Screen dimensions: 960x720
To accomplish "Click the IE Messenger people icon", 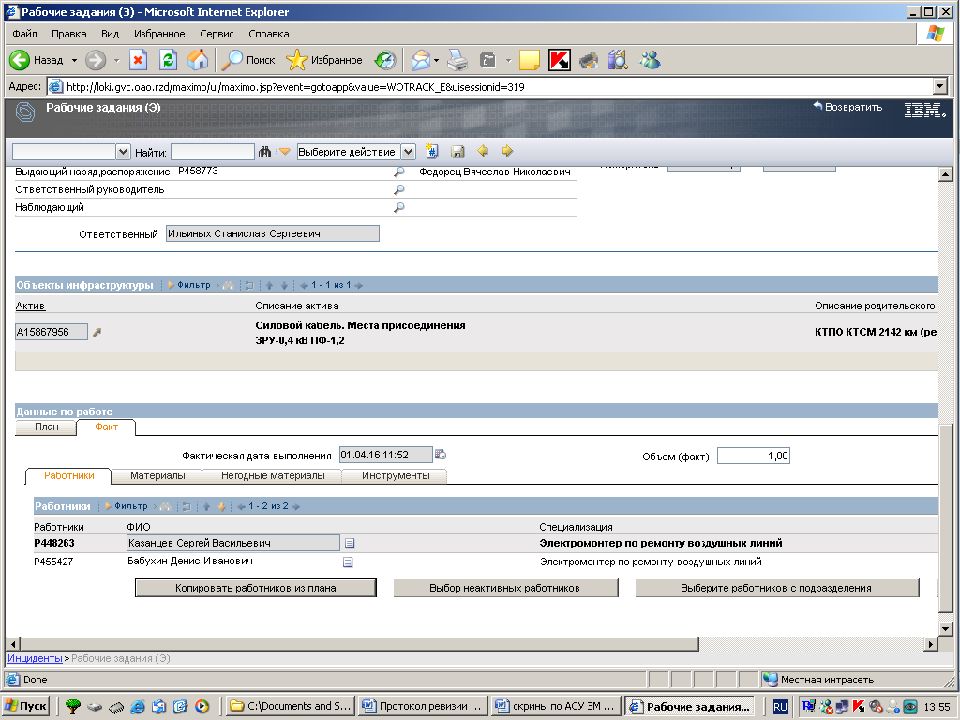I will (x=650, y=60).
